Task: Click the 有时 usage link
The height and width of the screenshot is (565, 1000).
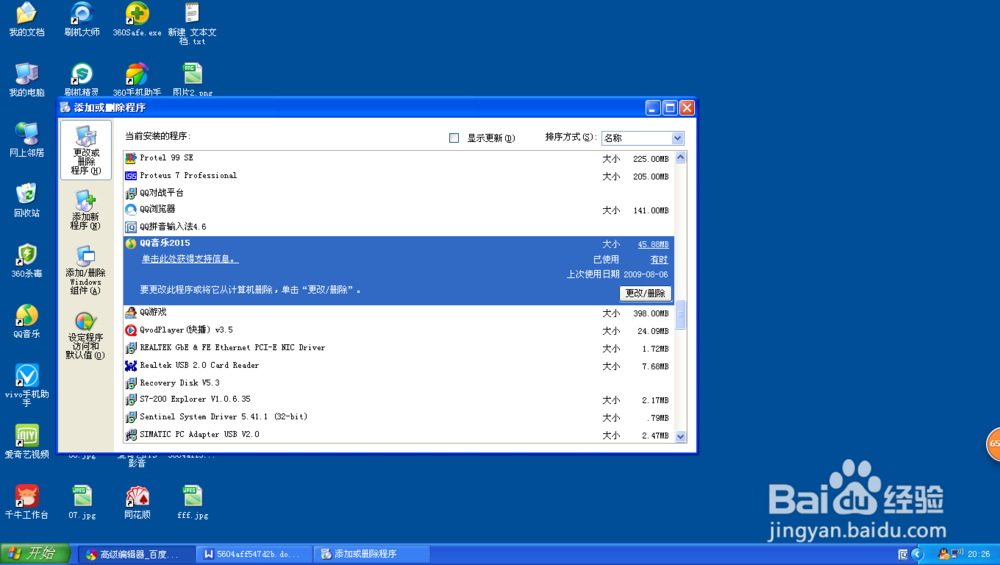Action: 659,260
